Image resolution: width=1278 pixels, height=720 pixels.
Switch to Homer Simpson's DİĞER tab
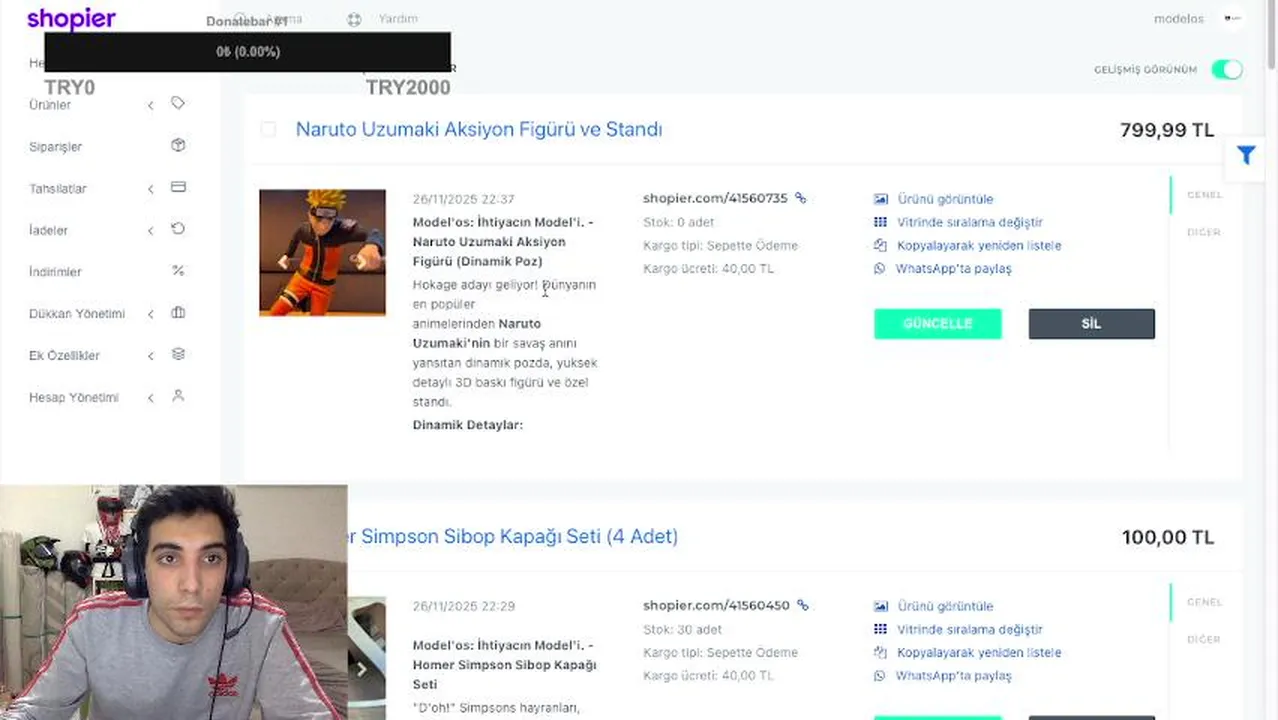point(1204,639)
